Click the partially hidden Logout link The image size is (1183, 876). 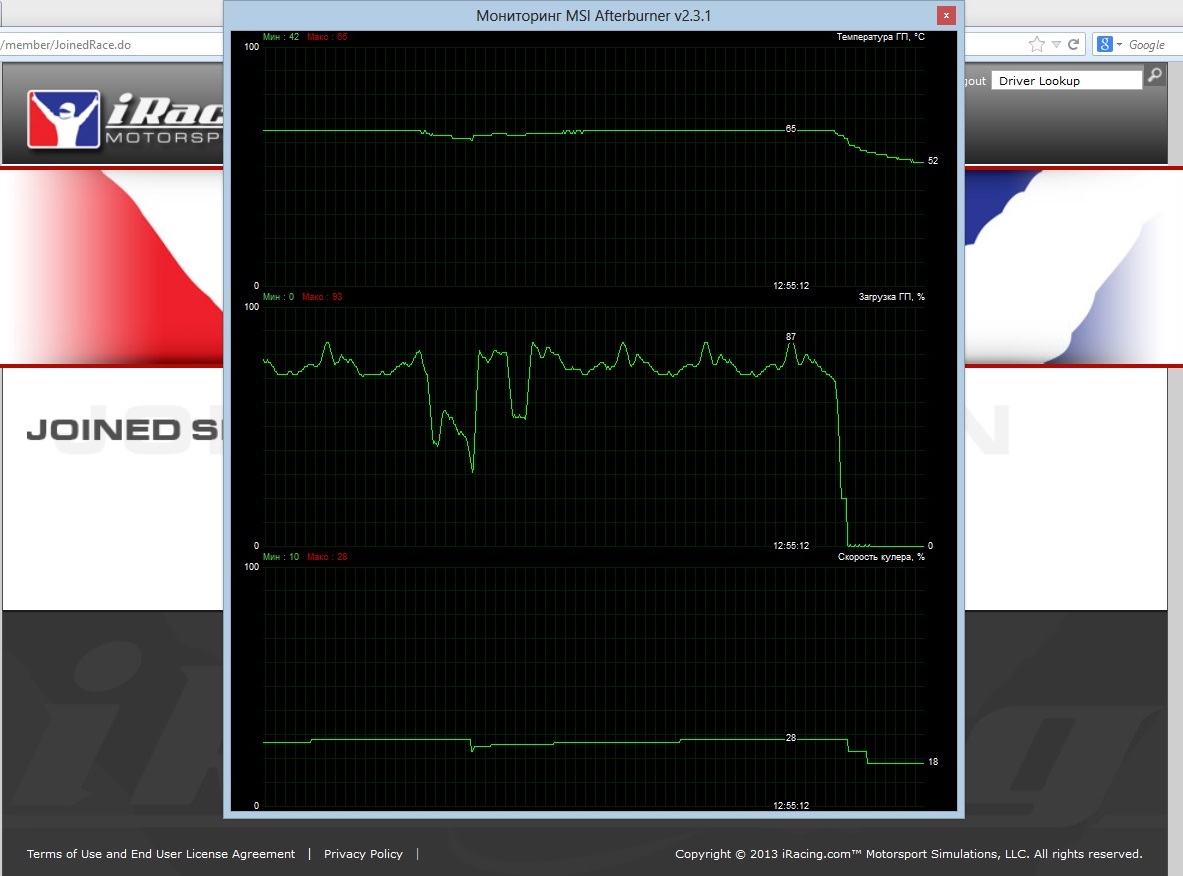click(x=976, y=81)
